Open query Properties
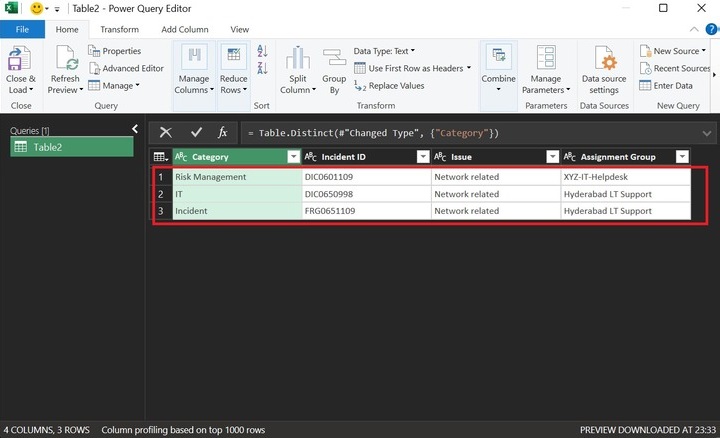 [114, 51]
